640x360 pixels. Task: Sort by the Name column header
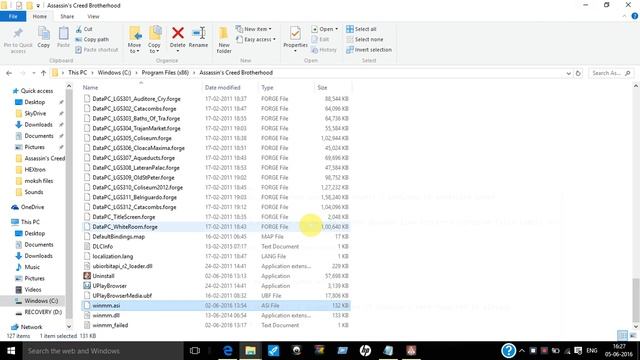click(91, 87)
